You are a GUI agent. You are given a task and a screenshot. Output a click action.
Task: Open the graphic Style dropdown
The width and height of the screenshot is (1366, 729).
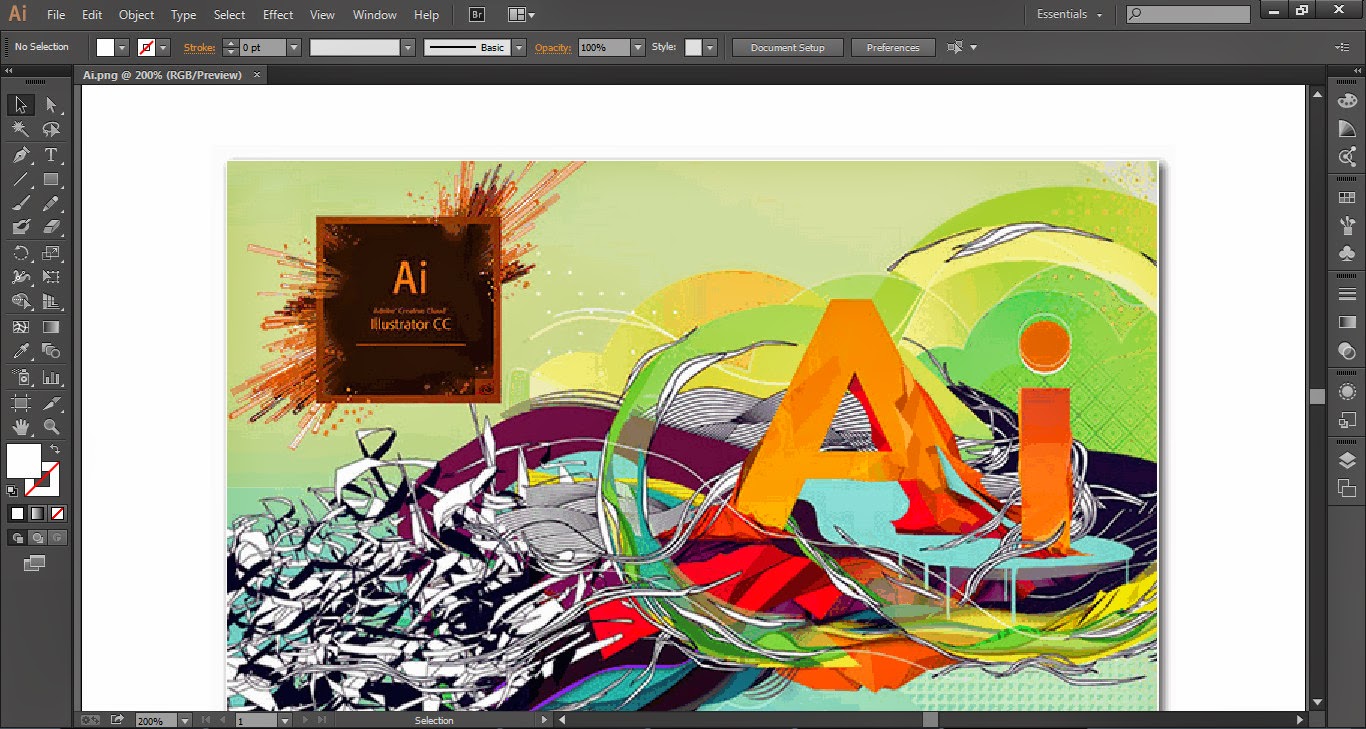click(x=709, y=47)
